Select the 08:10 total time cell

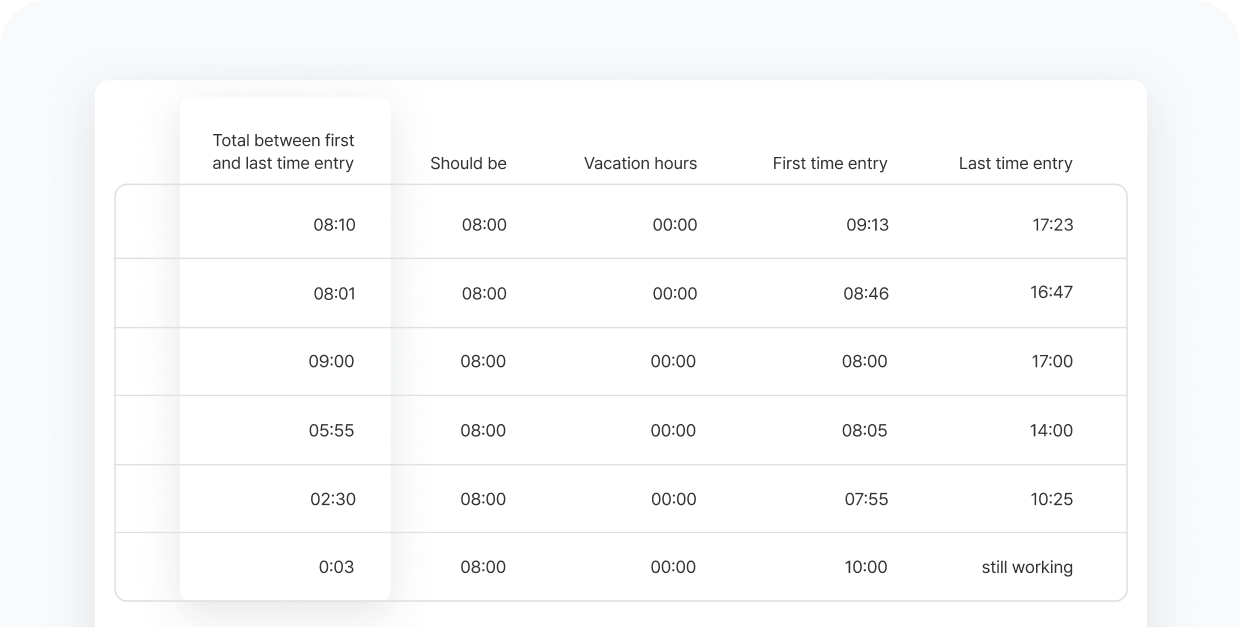(x=334, y=225)
